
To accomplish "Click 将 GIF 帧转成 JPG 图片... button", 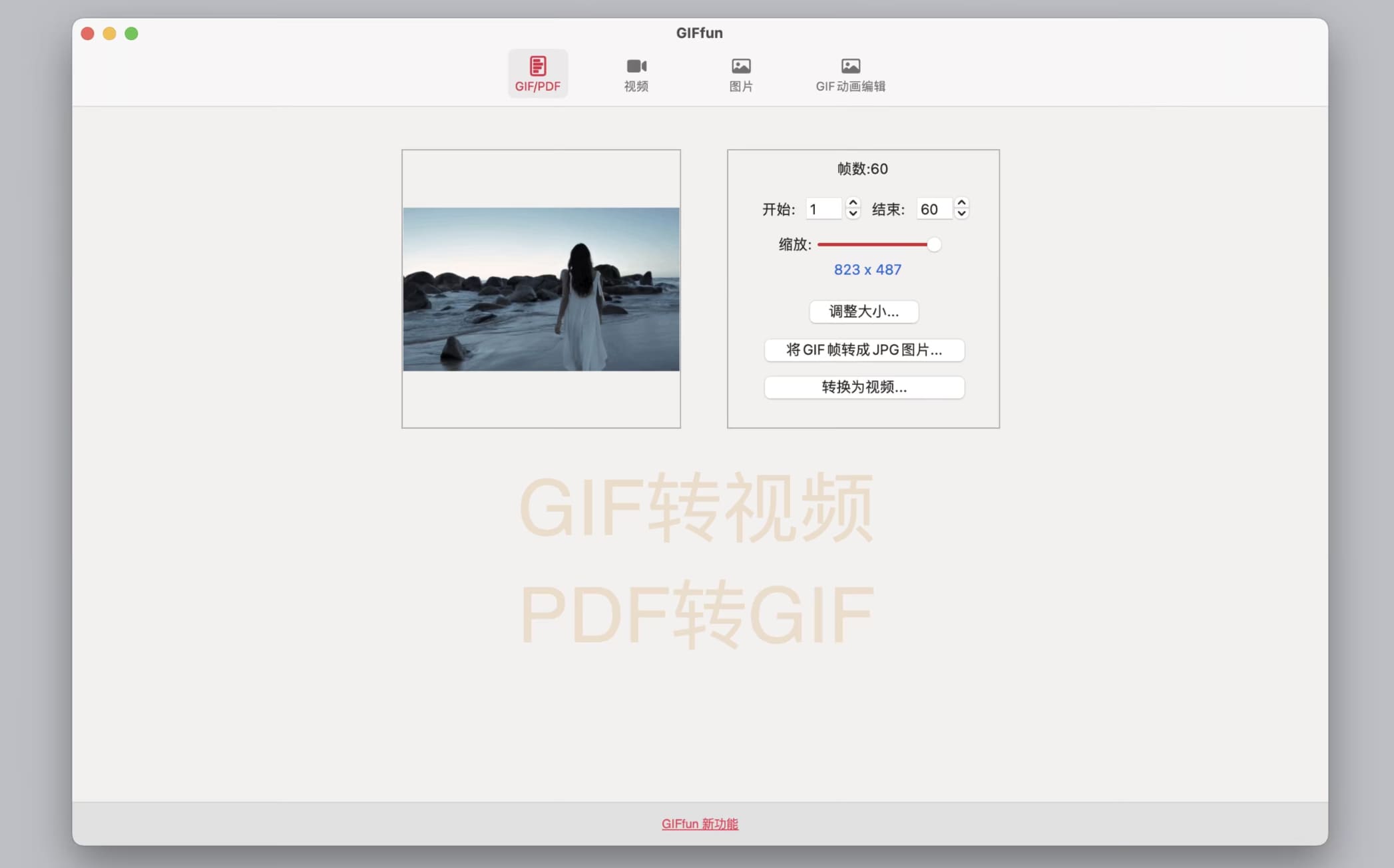I will point(864,350).
